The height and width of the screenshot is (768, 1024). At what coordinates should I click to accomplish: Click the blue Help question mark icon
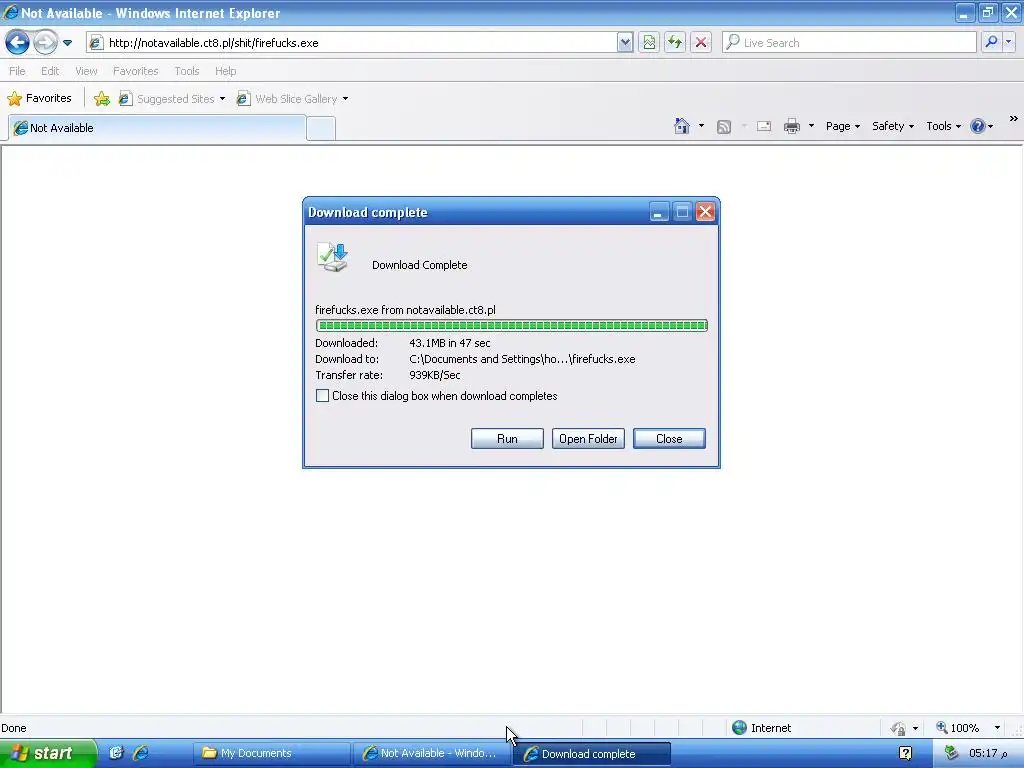click(x=978, y=126)
